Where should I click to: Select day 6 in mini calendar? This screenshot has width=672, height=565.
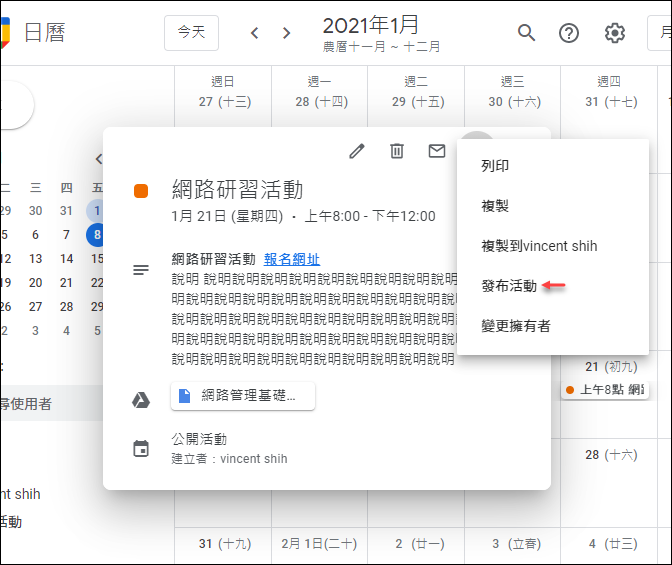coord(35,234)
